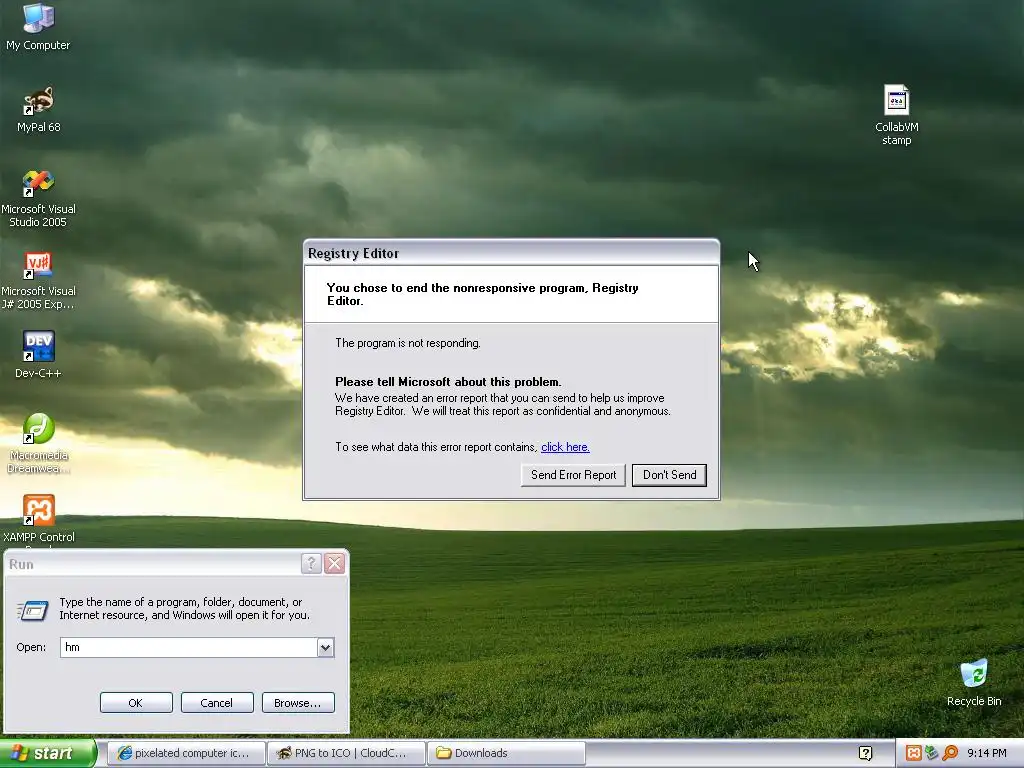Click 'Please tell Microsoft about this problem.' heading
The width and height of the screenshot is (1024, 768).
[x=448, y=381]
